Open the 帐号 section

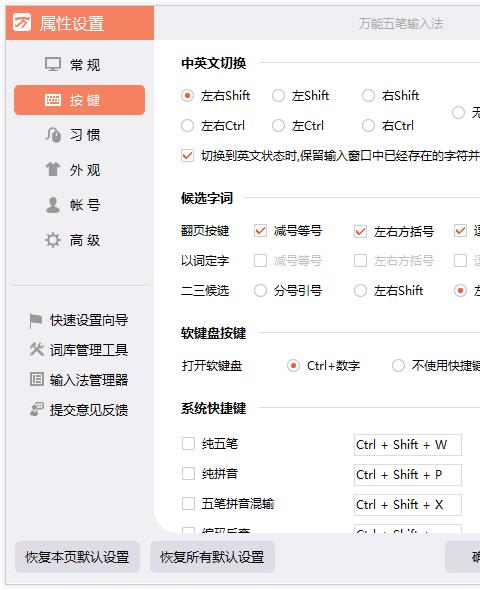coord(79,205)
